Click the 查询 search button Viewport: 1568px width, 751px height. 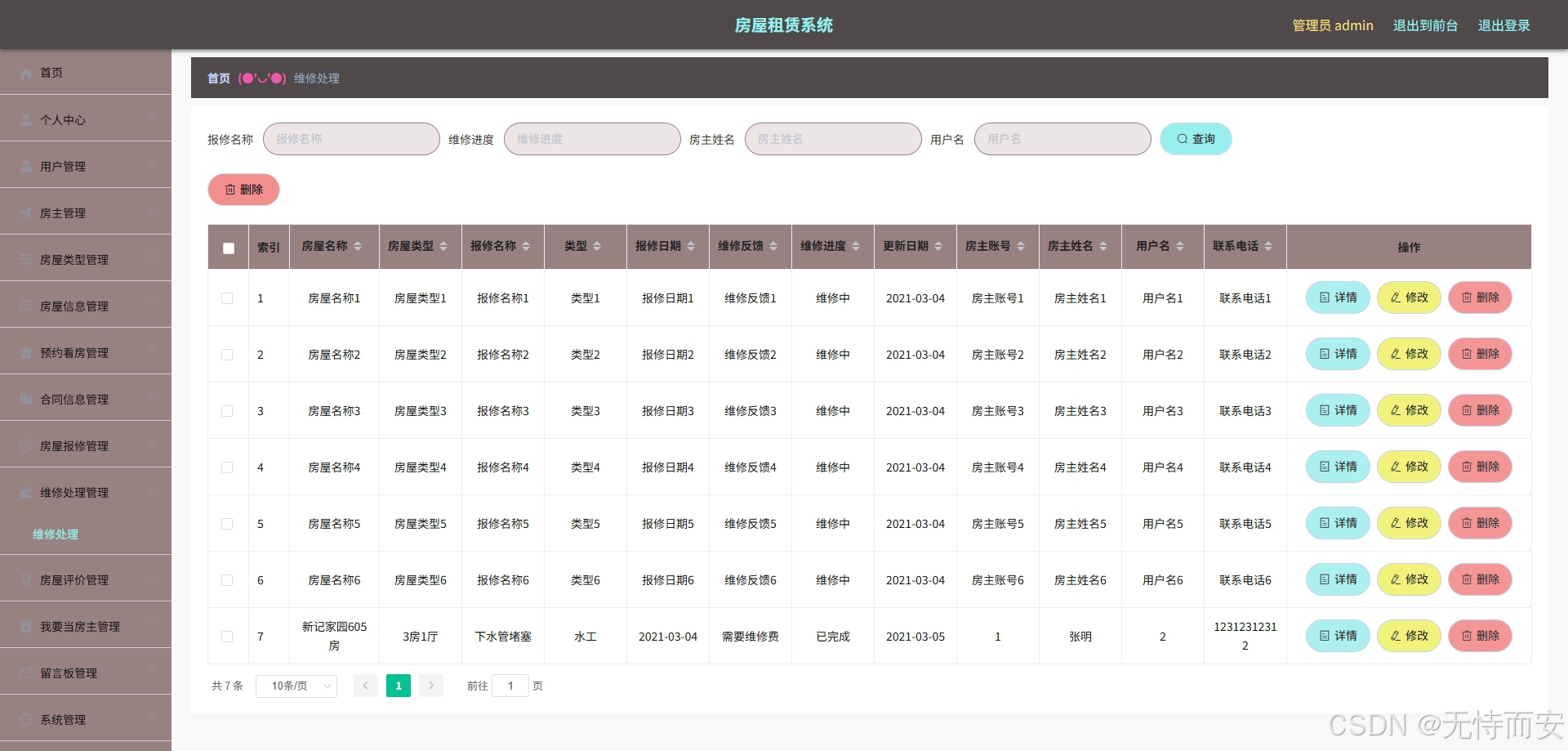click(1196, 139)
